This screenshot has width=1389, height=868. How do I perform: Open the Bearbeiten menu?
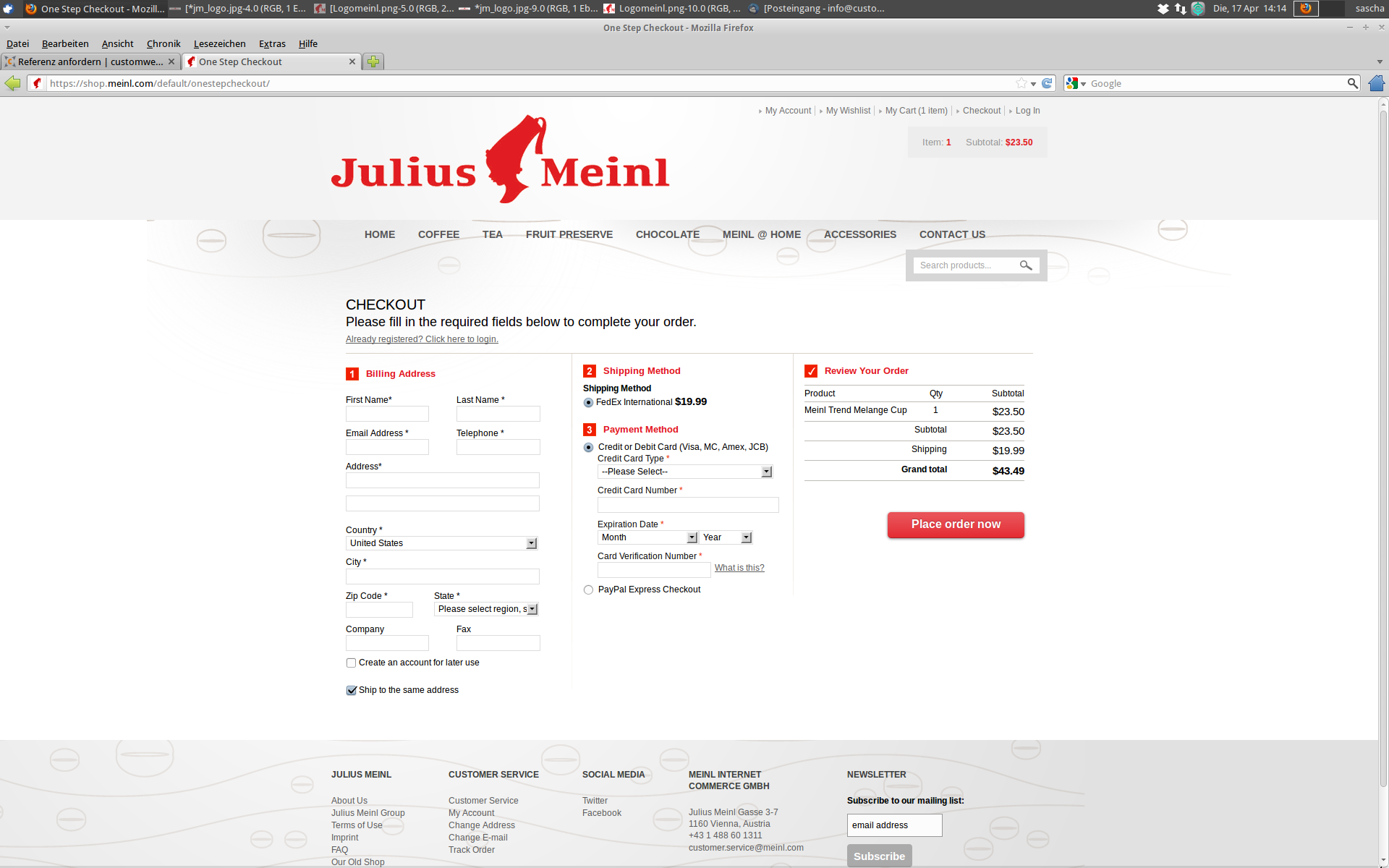pos(65,43)
